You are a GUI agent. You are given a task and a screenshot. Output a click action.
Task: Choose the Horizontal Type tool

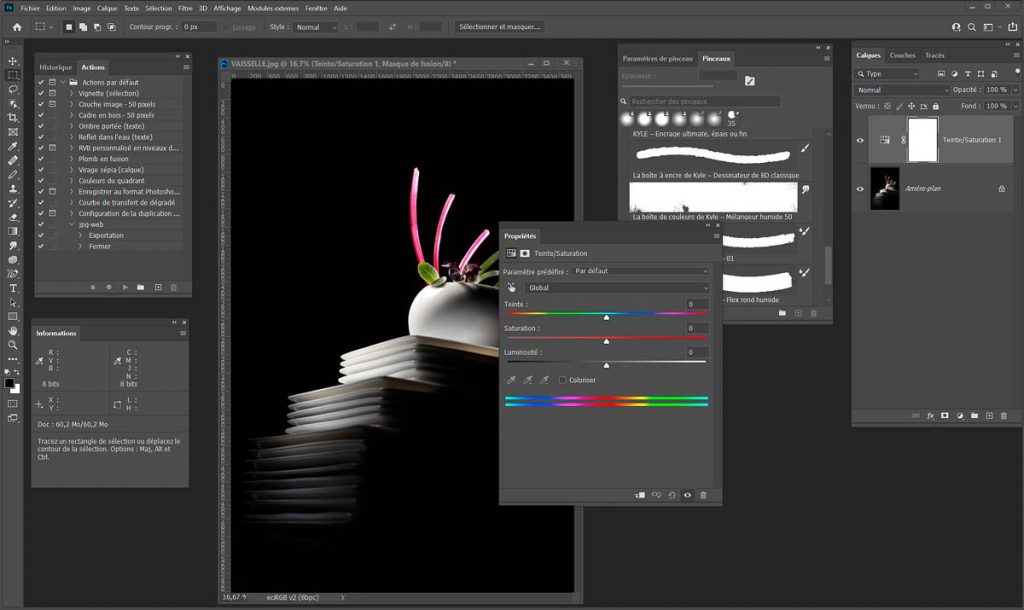(x=12, y=288)
